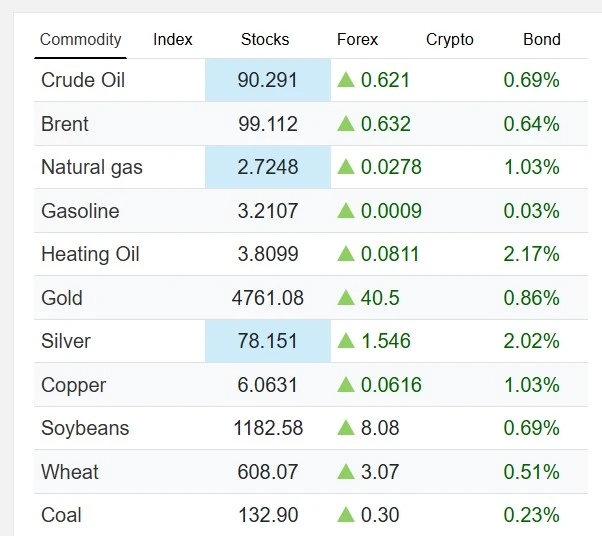Viewport: 602px width, 536px height.
Task: Open the Soybeans commodity link
Action: pos(85,428)
